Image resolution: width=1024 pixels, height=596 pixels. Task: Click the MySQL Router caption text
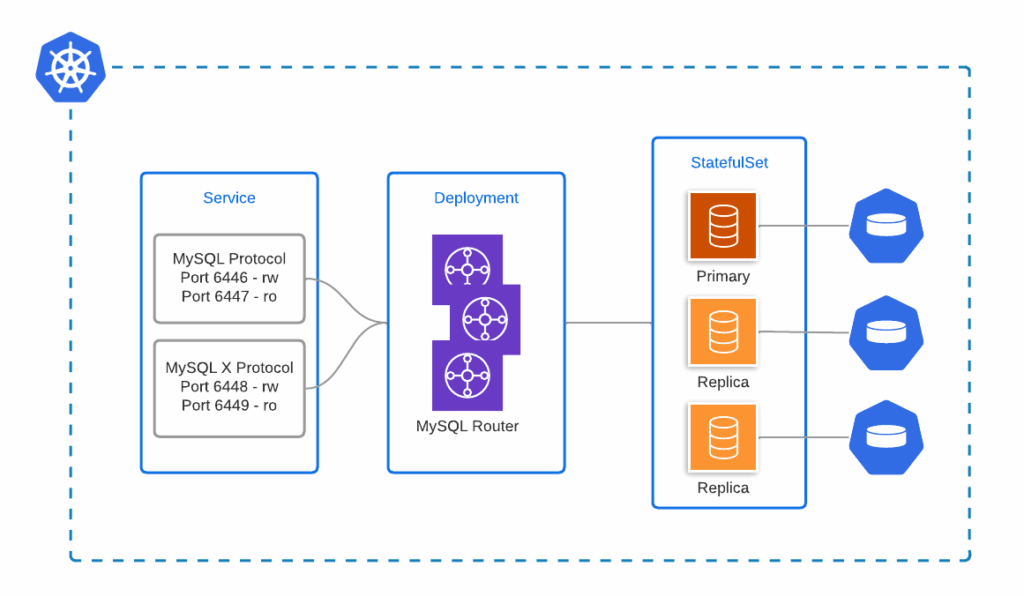point(467,426)
